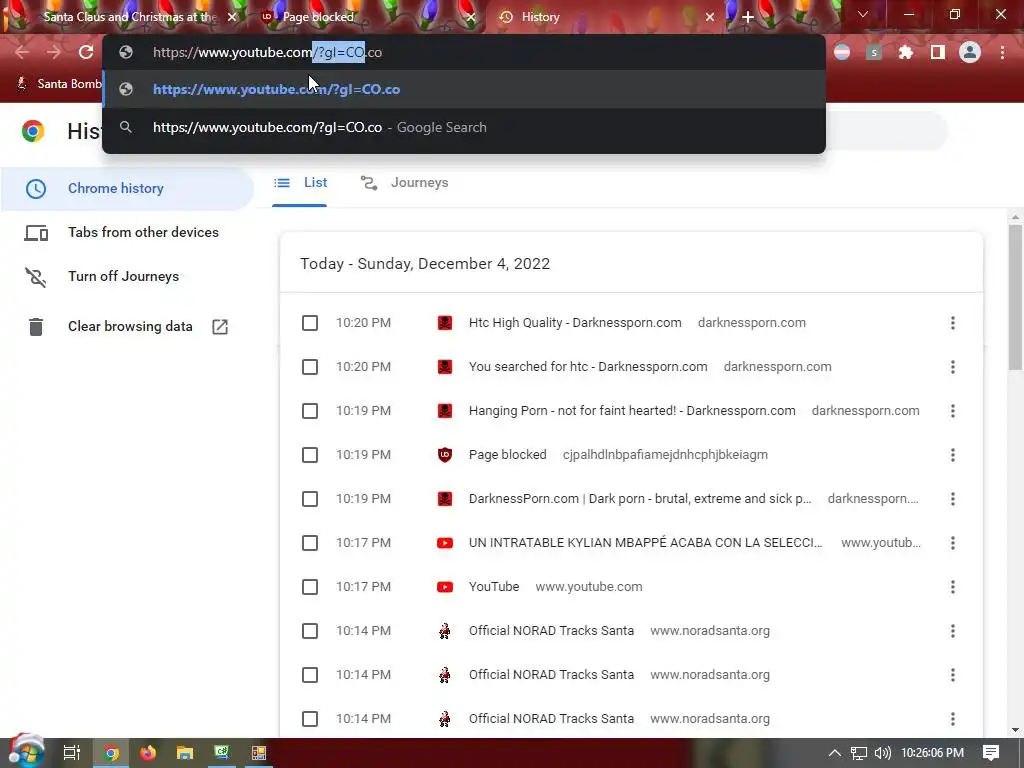Open the user profile avatar menu

pos(970,52)
